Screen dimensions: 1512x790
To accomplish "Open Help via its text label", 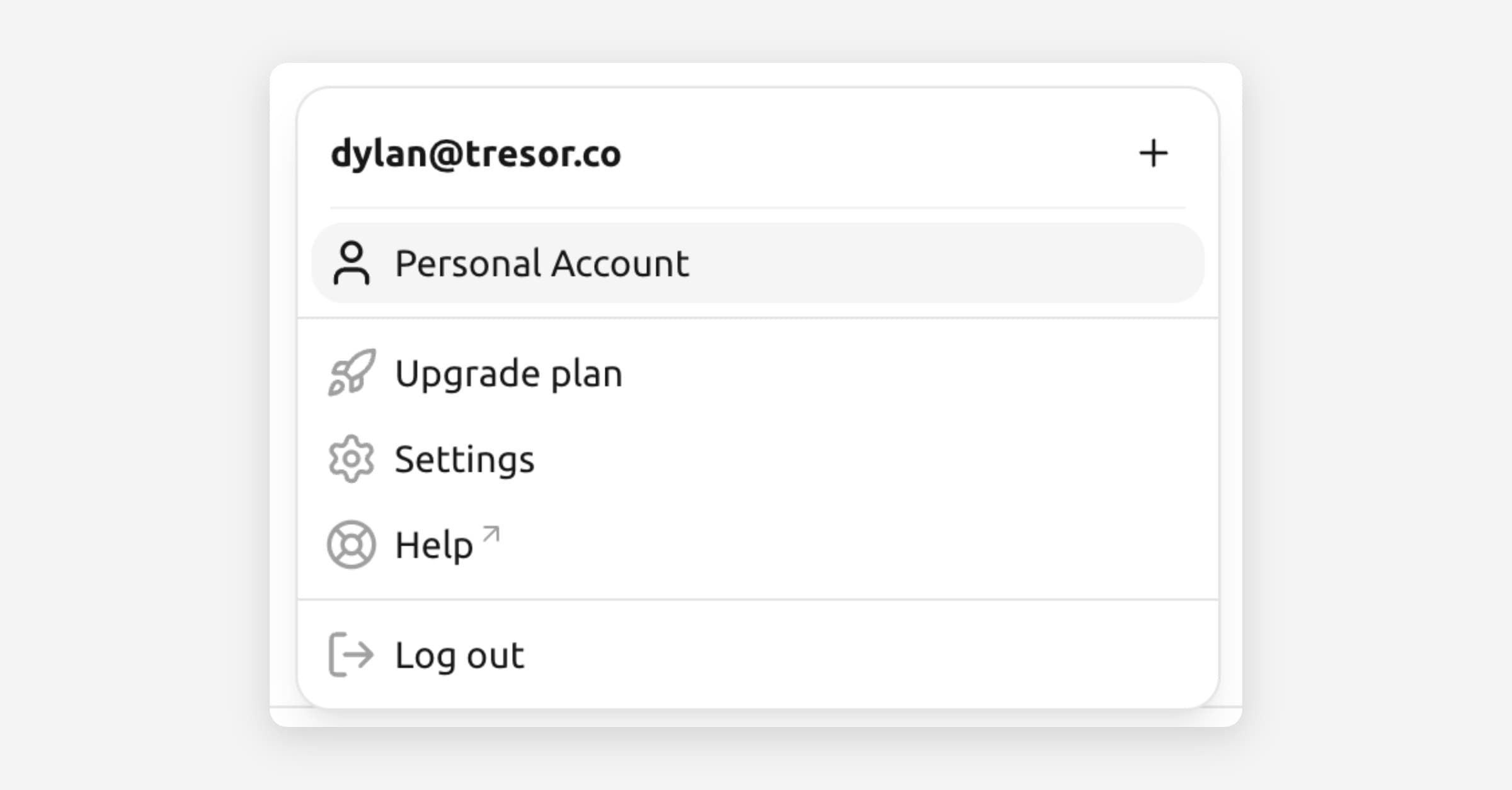I will point(433,545).
